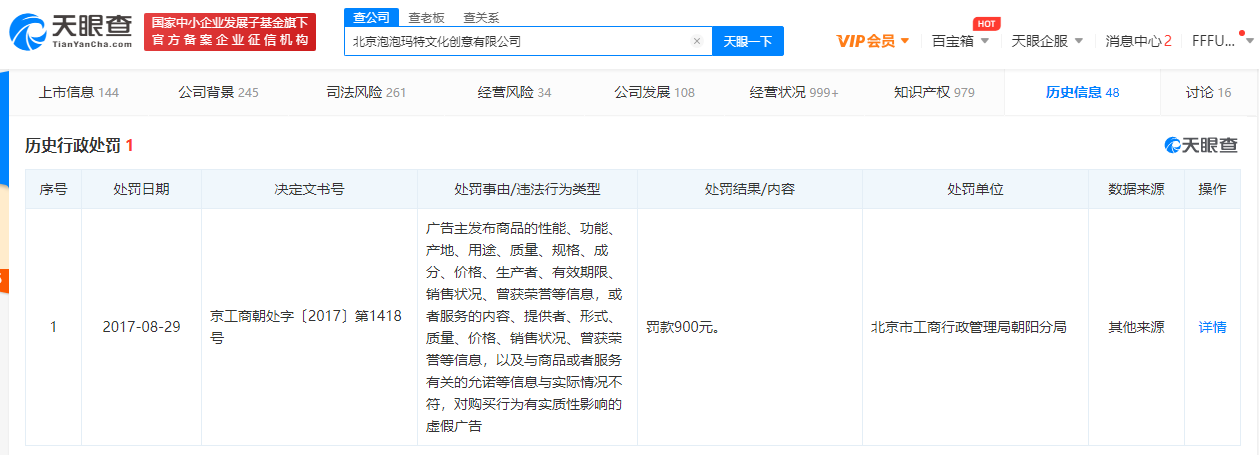1259x455 pixels.
Task: Select the 查公司 search tab
Action: (371, 17)
